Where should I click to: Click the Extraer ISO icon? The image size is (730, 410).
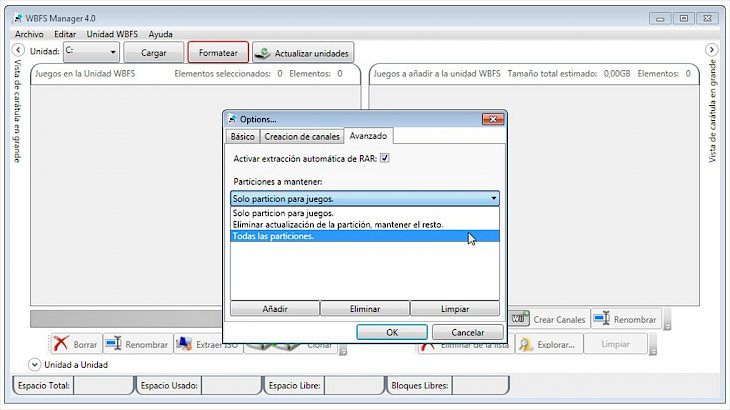point(184,344)
